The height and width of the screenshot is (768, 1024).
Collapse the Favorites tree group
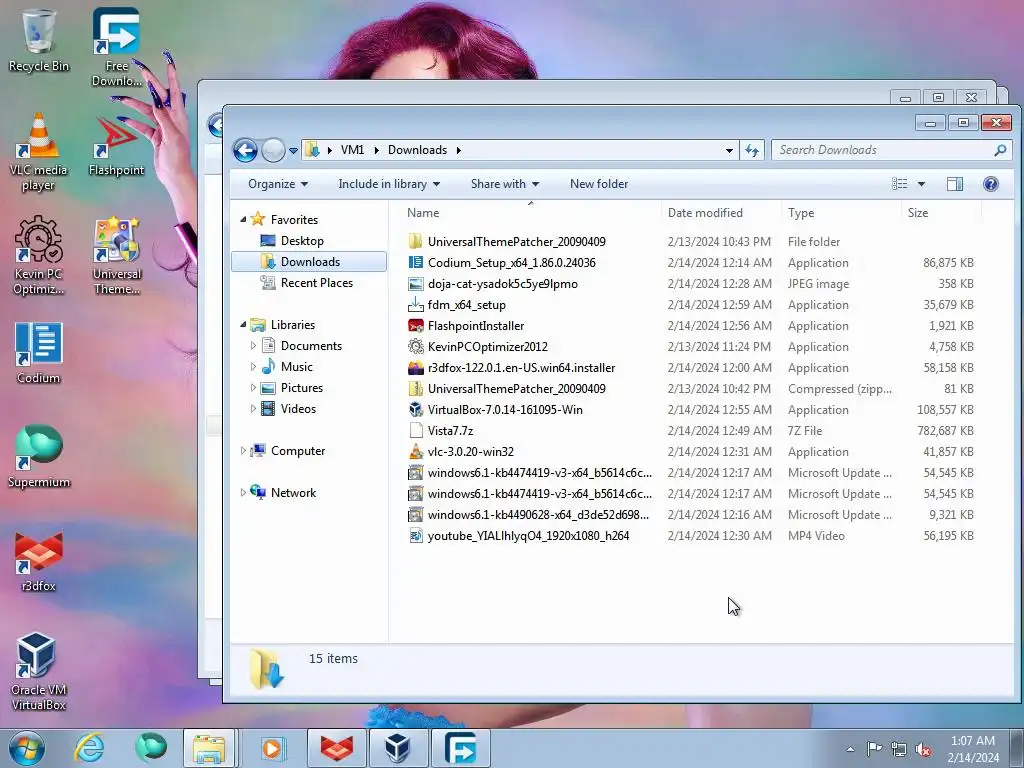244,220
